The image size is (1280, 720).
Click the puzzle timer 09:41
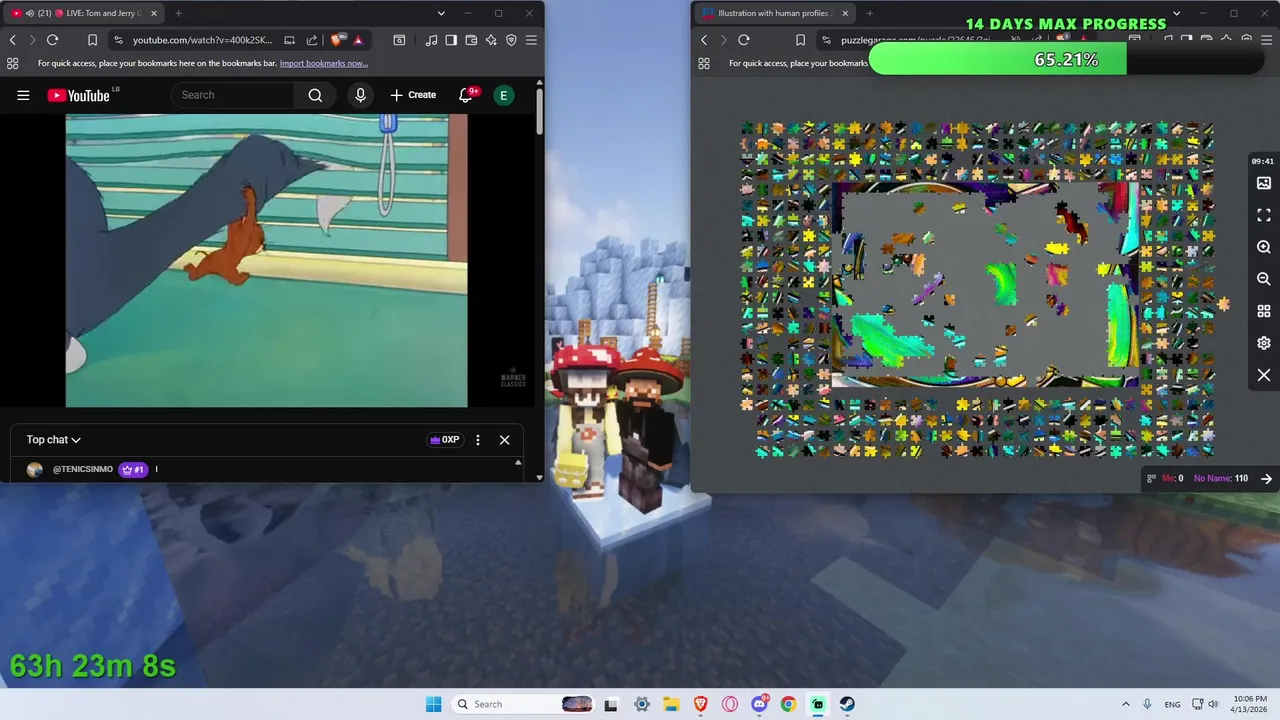(1262, 161)
